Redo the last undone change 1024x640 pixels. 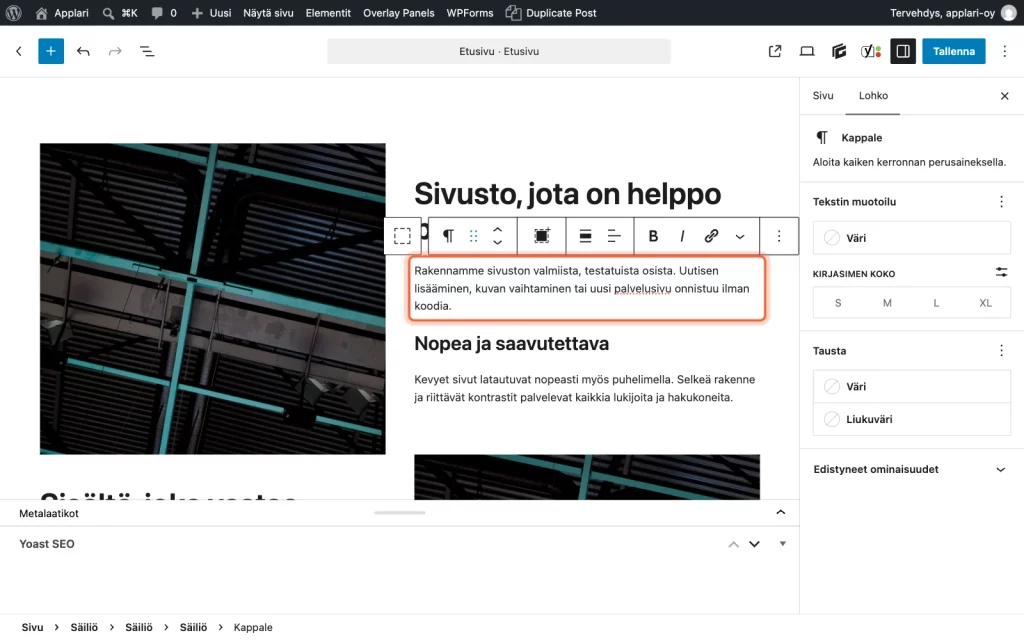pos(115,51)
